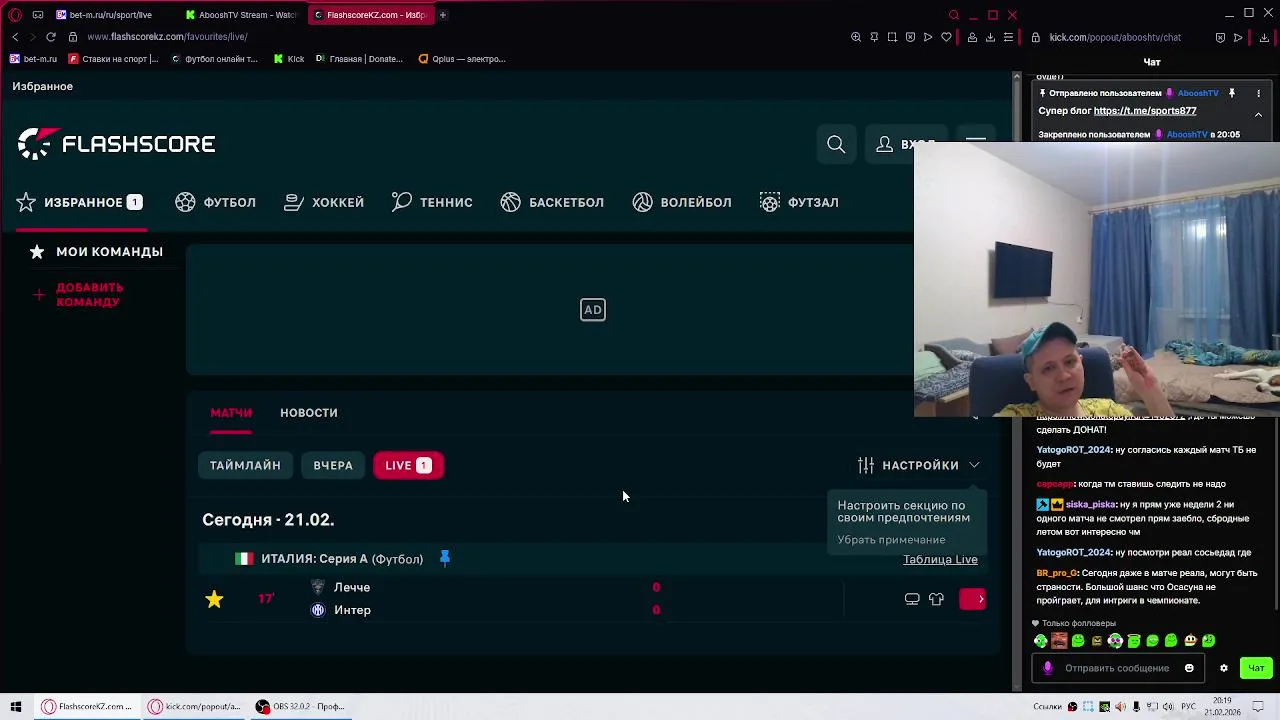This screenshot has height=720, width=1280.
Task: Click the purple microphone icon in chat
Action: 1047,668
